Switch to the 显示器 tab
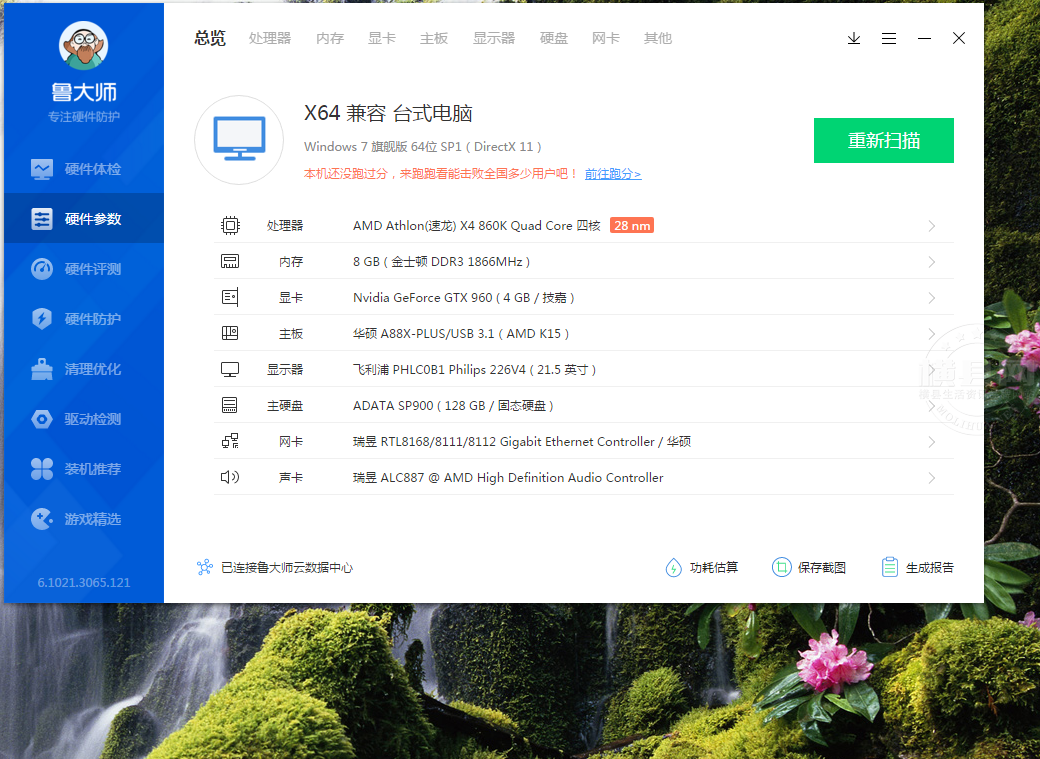Image resolution: width=1040 pixels, height=759 pixels. coord(494,38)
